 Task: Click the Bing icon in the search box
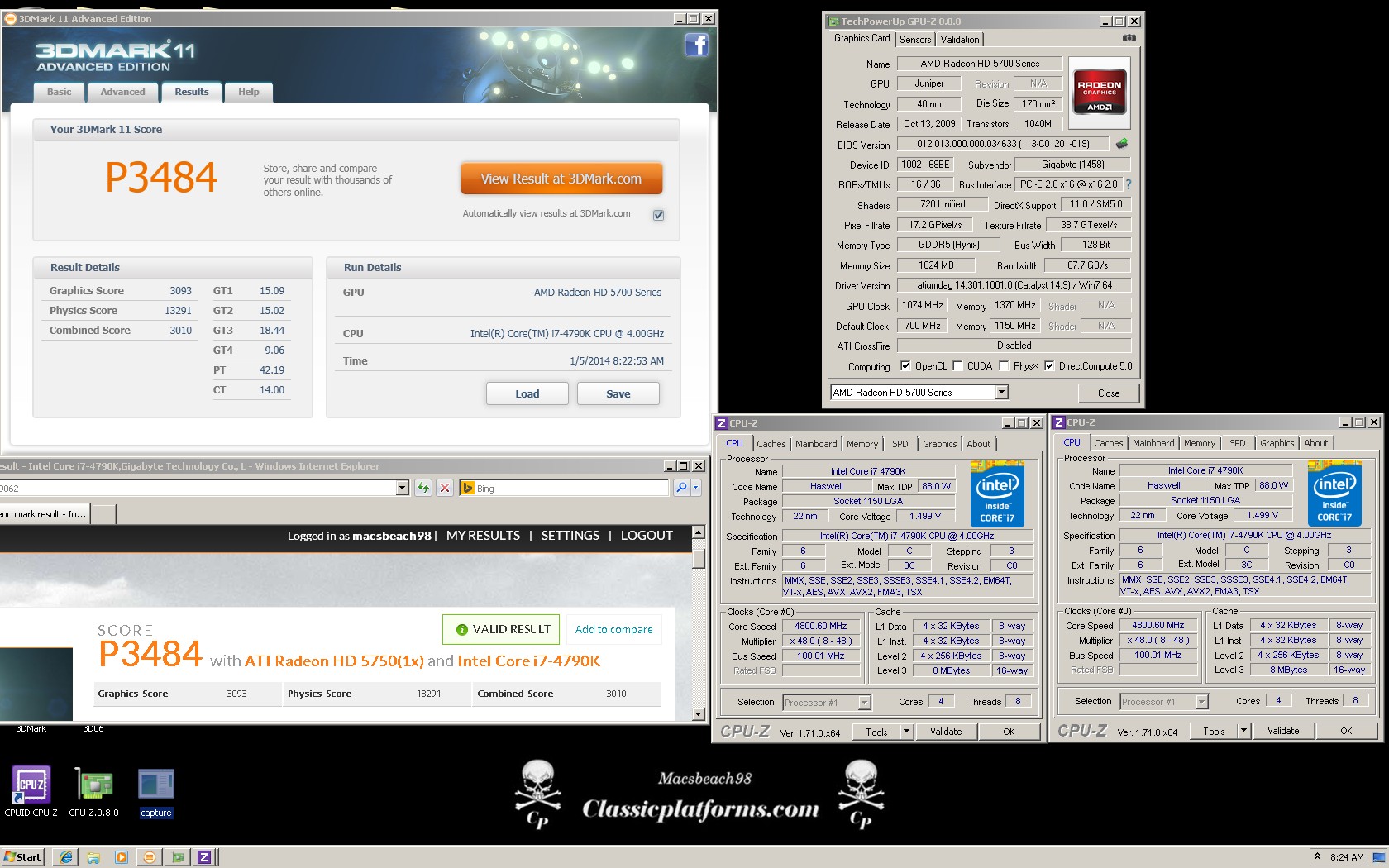point(467,488)
